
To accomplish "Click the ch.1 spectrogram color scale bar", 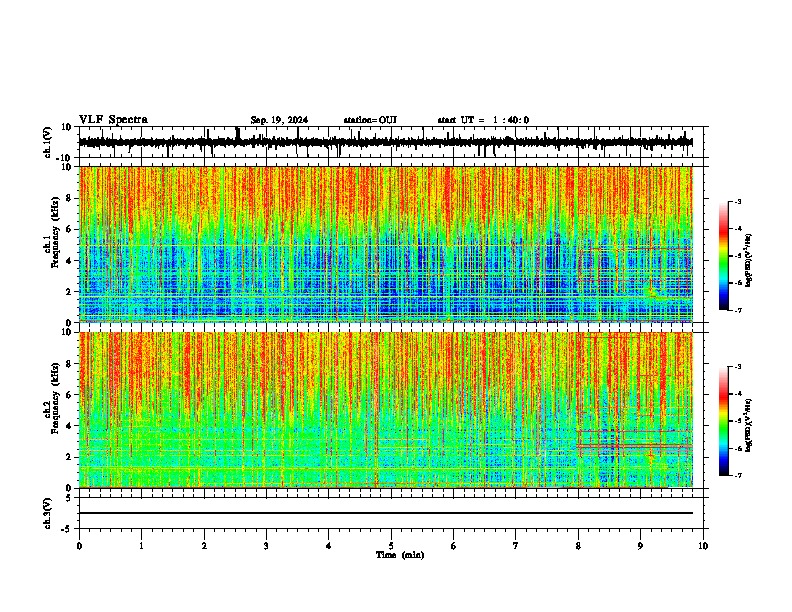I will click(x=724, y=256).
